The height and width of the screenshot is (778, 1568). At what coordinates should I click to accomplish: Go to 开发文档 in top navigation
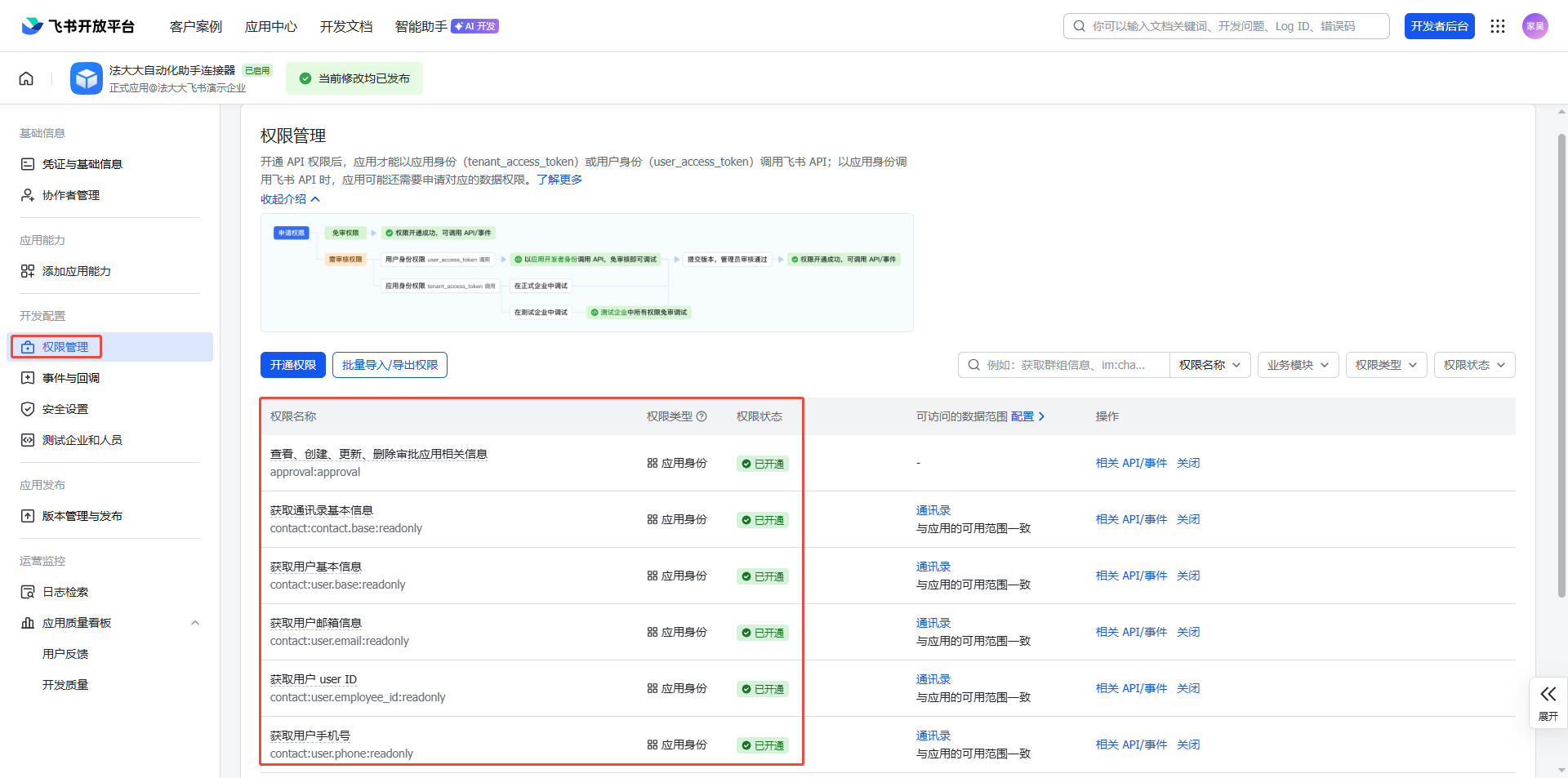point(346,26)
